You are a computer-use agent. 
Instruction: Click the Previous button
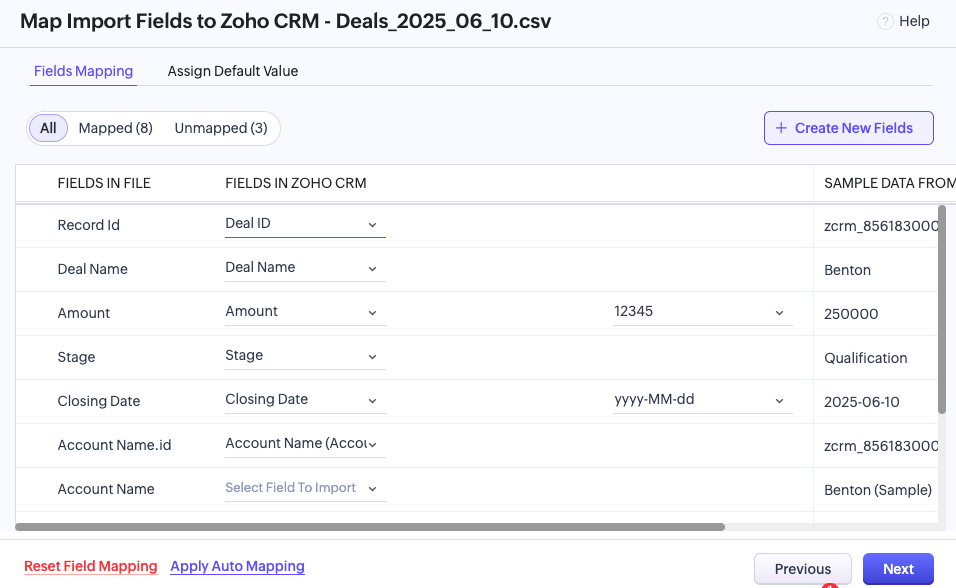tap(802, 569)
